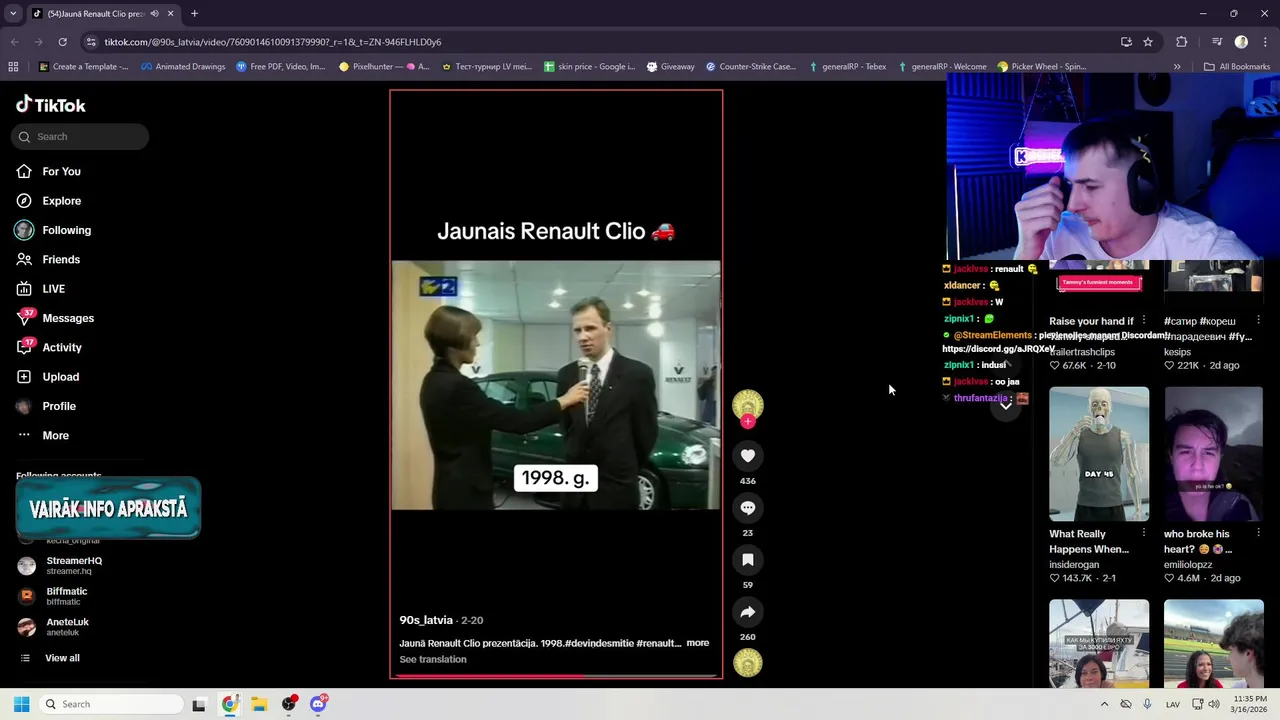The width and height of the screenshot is (1280, 720).
Task: Open Discord from taskbar
Action: (x=318, y=704)
